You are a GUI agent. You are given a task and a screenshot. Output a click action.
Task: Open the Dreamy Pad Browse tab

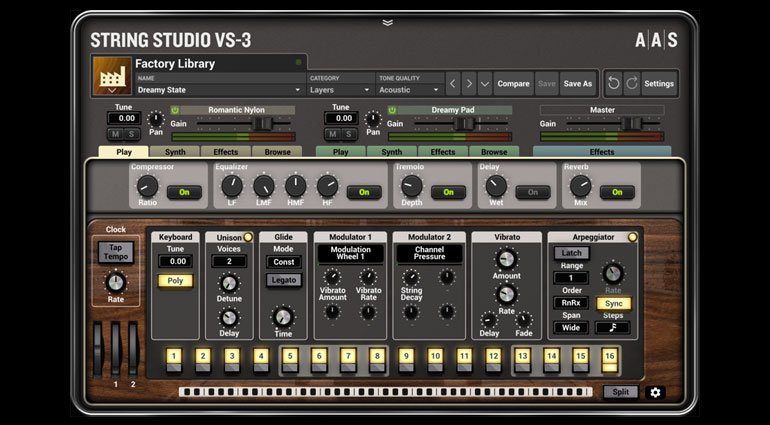(494, 152)
